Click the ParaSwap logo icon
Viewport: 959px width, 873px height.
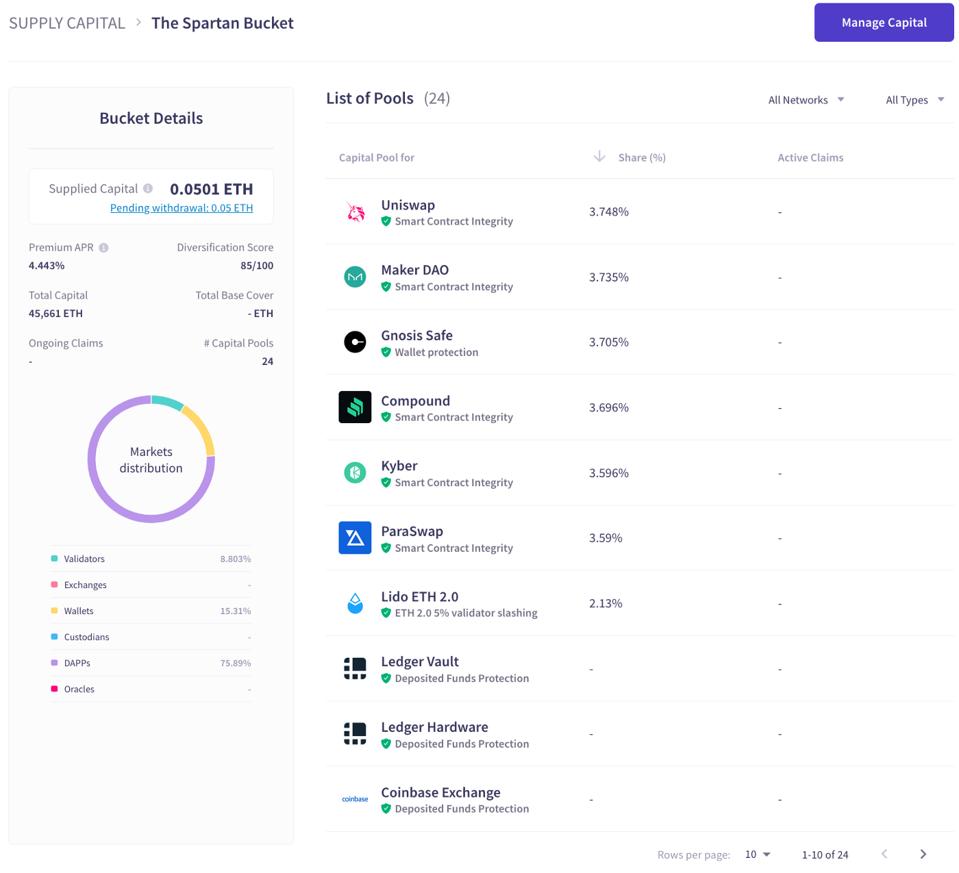coord(355,538)
